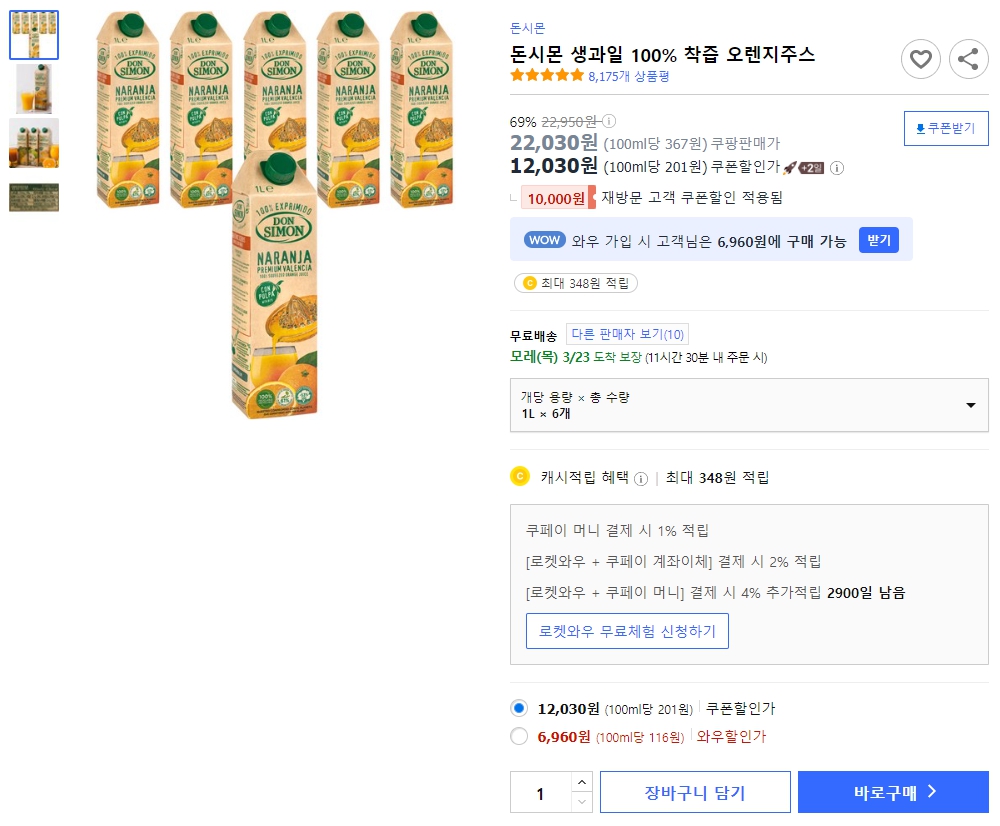The width and height of the screenshot is (1000, 826).
Task: Click the 바로구매 purchase button
Action: tap(893, 789)
